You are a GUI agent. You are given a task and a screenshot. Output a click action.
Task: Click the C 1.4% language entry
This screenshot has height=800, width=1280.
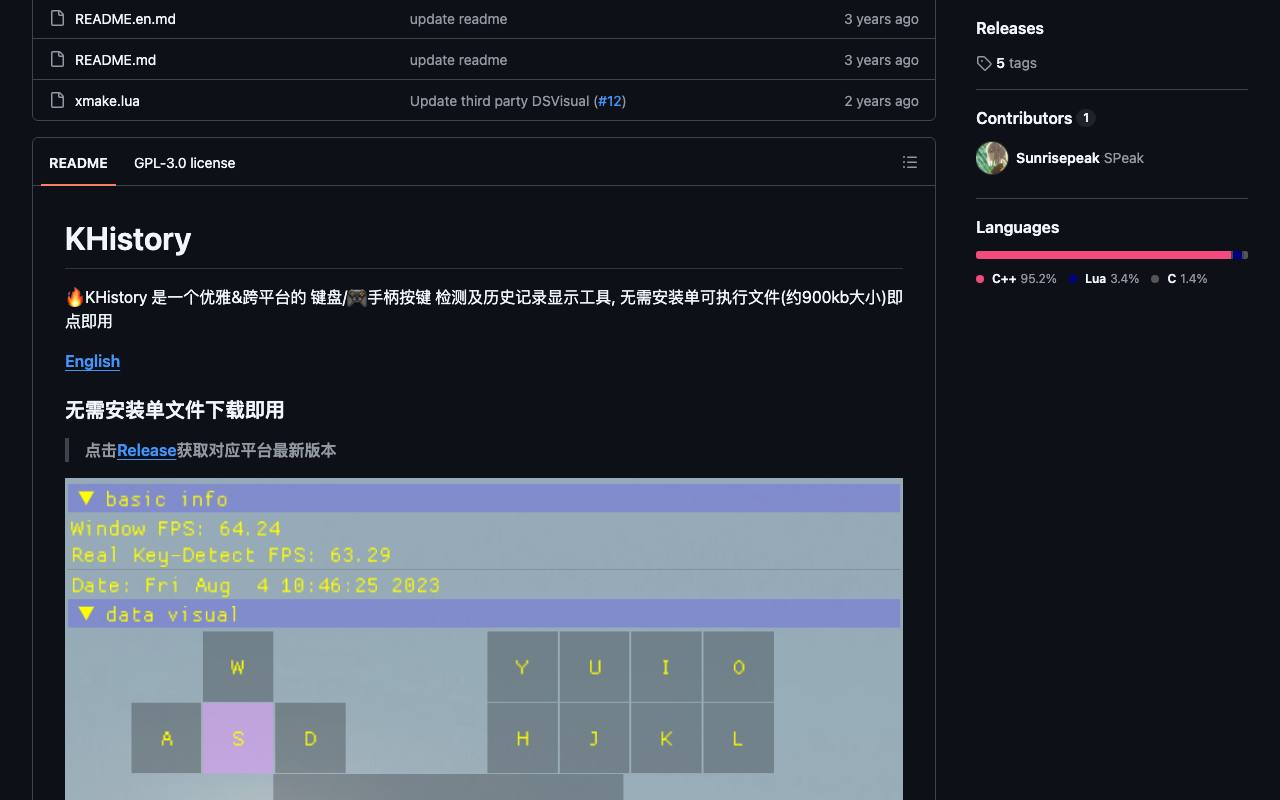(1179, 279)
